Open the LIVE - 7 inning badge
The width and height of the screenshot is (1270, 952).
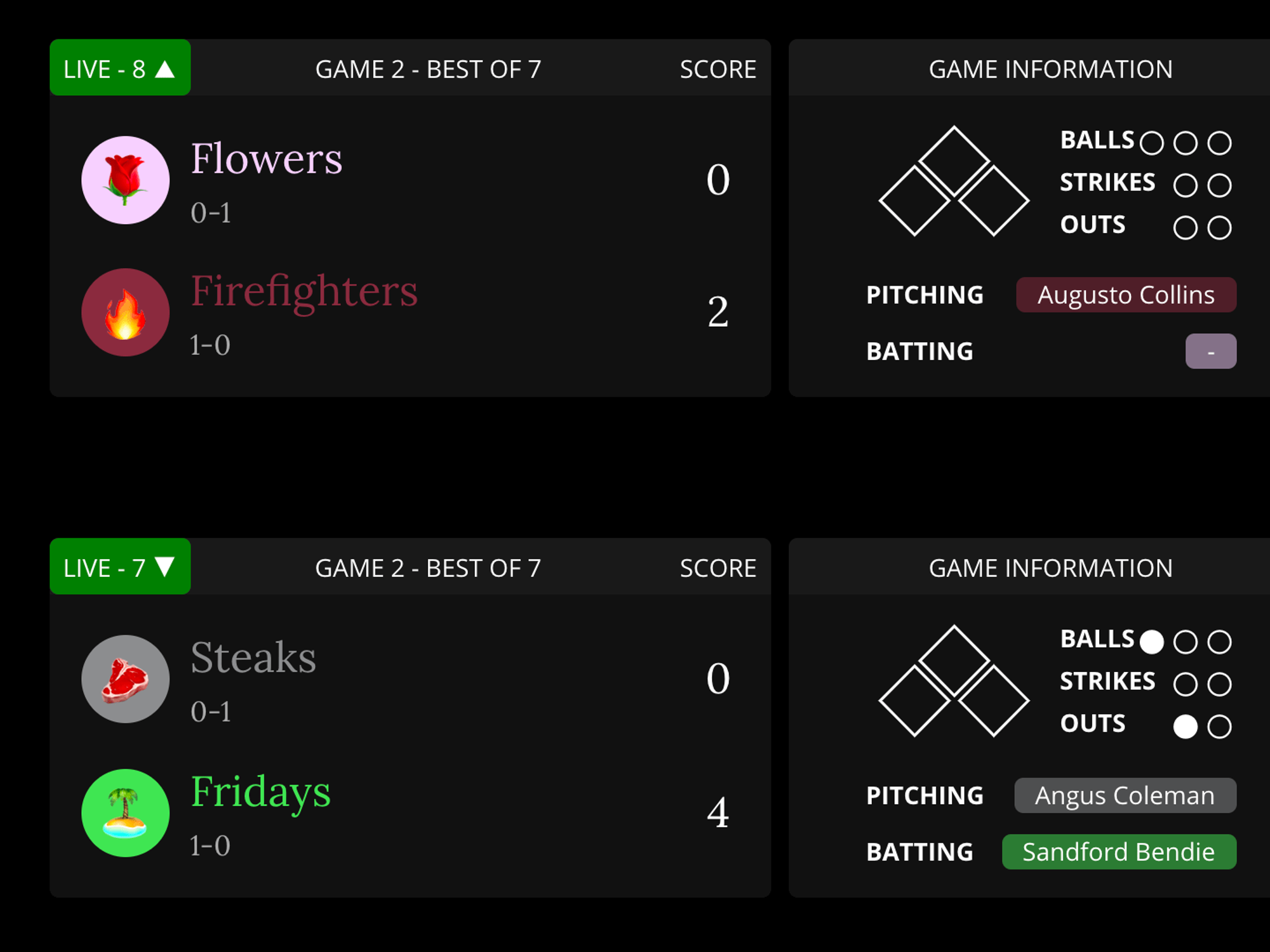point(105,567)
